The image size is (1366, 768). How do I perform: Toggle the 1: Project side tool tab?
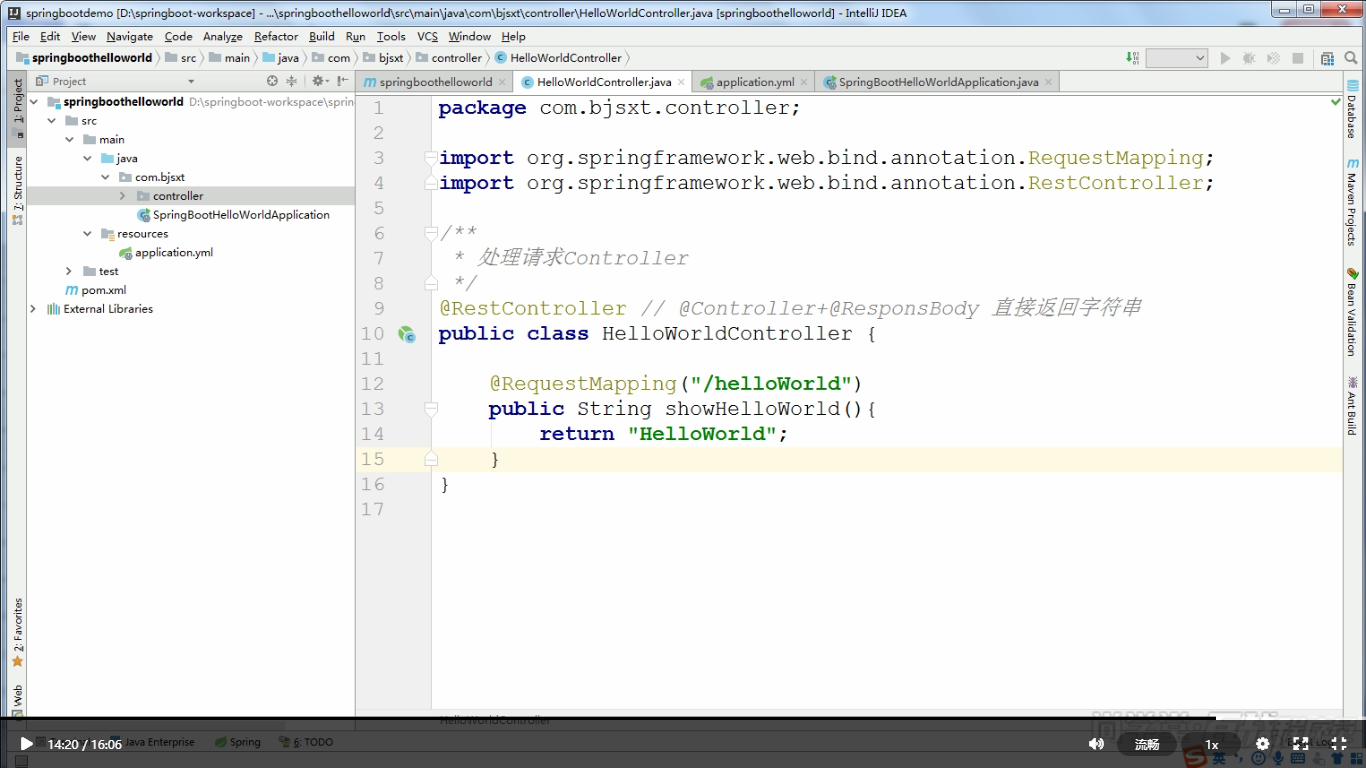(x=18, y=108)
